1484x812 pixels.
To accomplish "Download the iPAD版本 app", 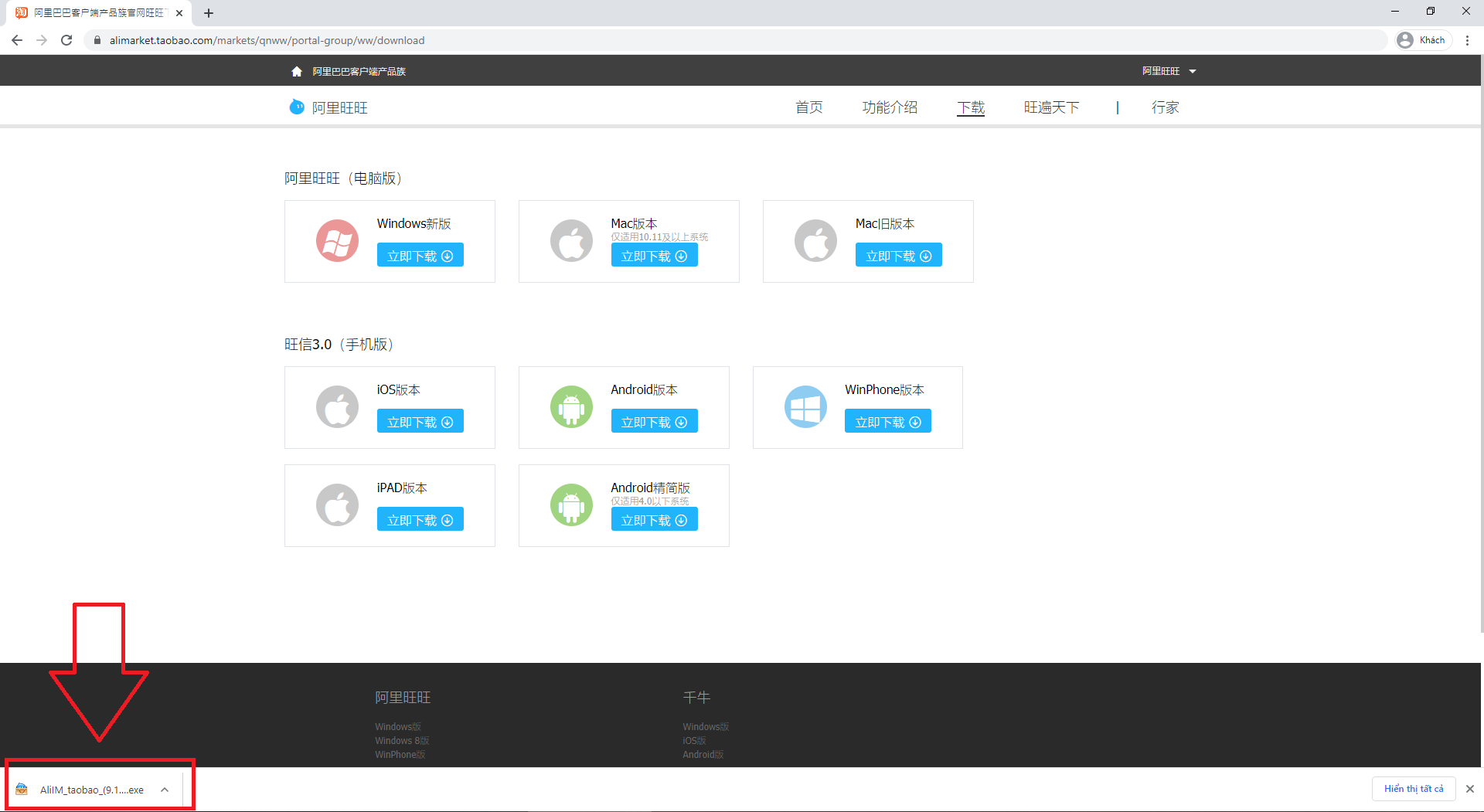I will [420, 519].
